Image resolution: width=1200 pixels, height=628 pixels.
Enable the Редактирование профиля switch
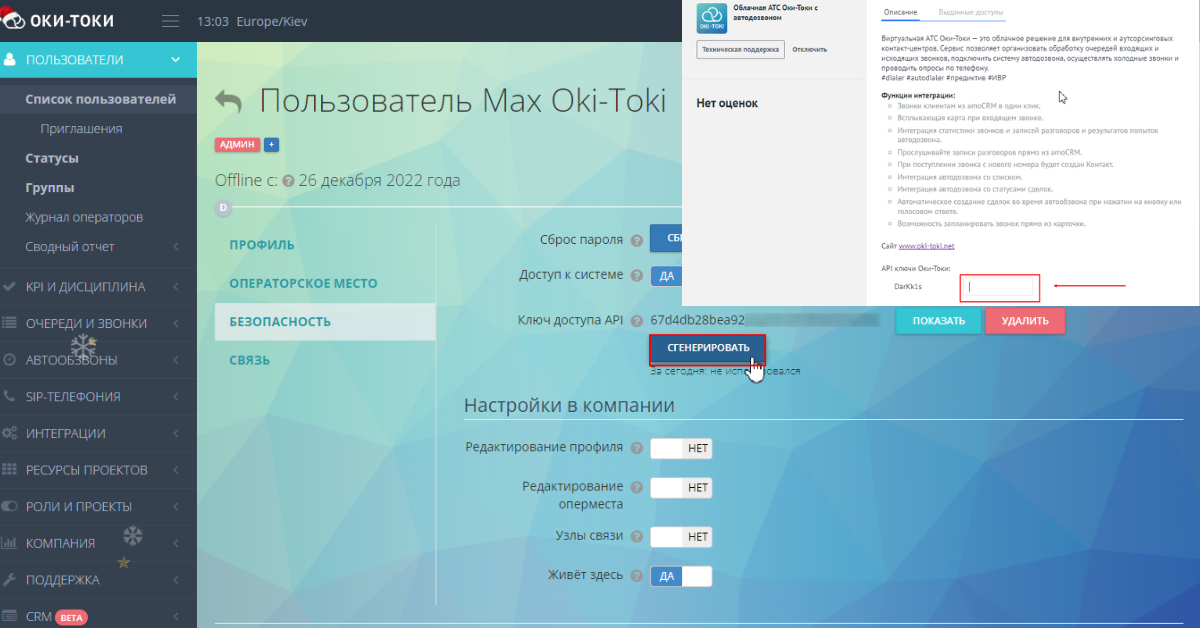pyautogui.click(x=681, y=448)
